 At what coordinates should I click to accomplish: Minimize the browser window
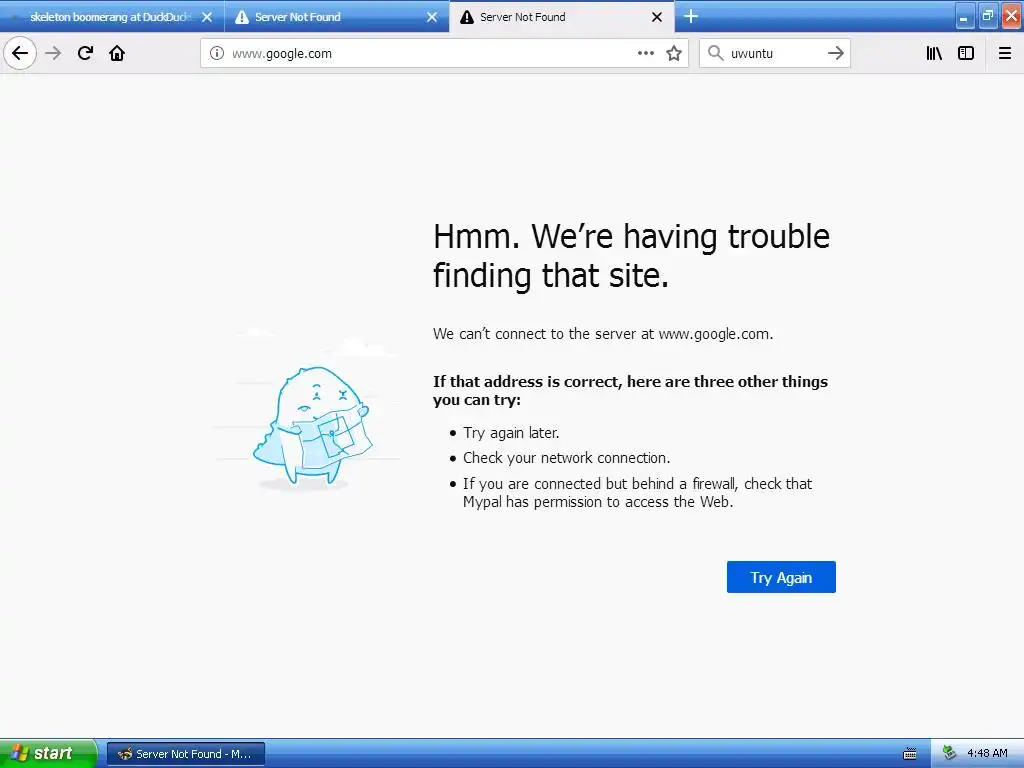pos(965,17)
